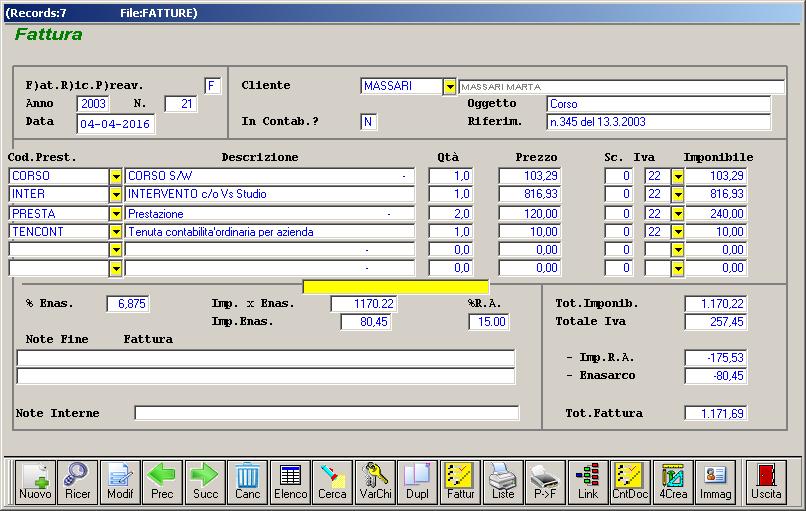Viewport: 806px width, 511px height.
Task: Click the Tot.Fattura value 1.171,69
Action: (x=716, y=413)
